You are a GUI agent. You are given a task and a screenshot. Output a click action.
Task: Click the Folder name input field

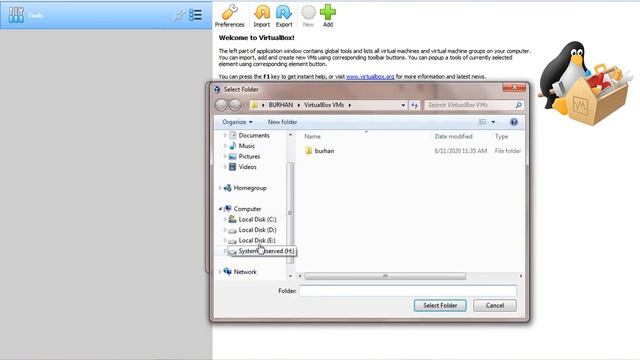[x=408, y=291]
